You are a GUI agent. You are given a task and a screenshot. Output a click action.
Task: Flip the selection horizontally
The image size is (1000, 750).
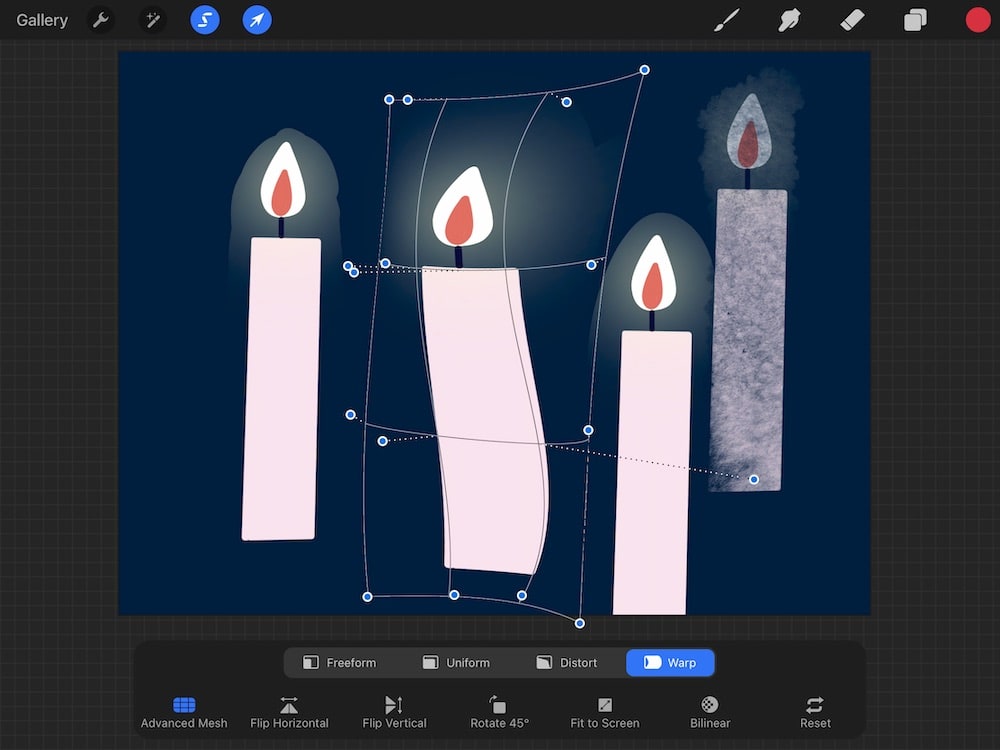point(289,710)
